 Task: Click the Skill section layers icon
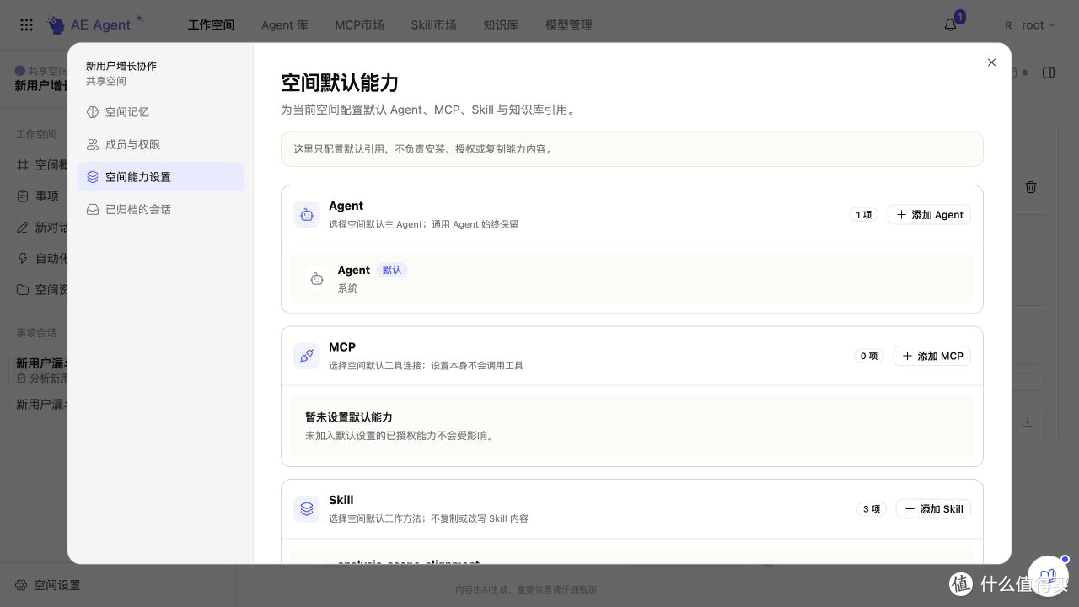coord(307,509)
